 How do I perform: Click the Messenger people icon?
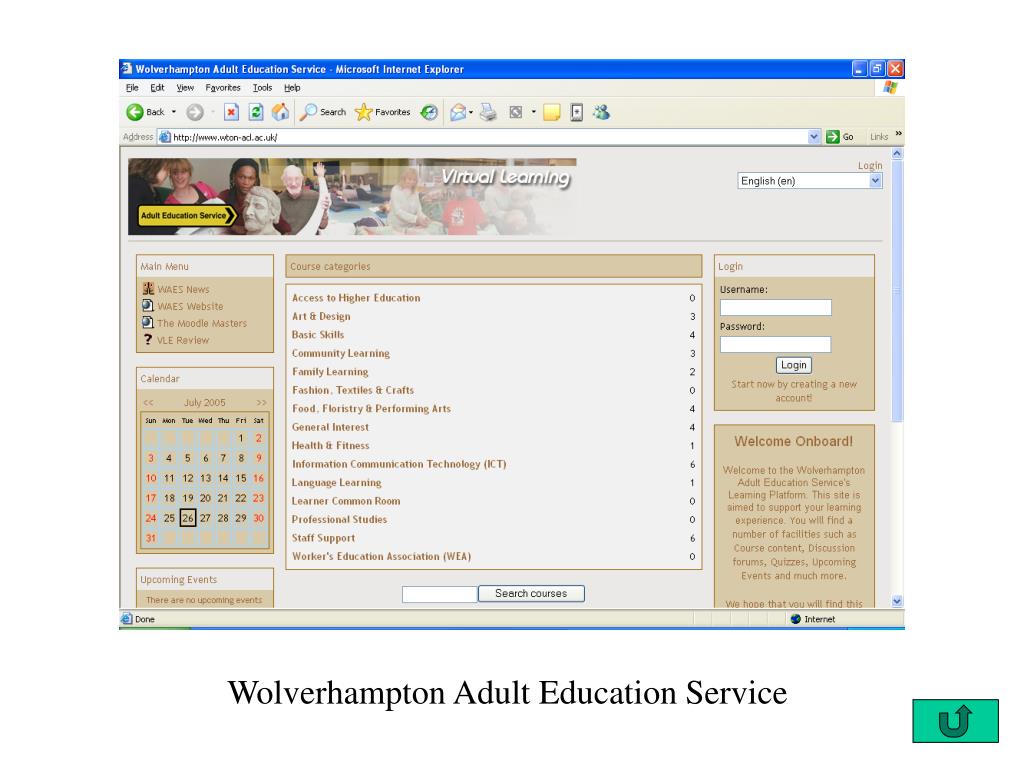601,112
